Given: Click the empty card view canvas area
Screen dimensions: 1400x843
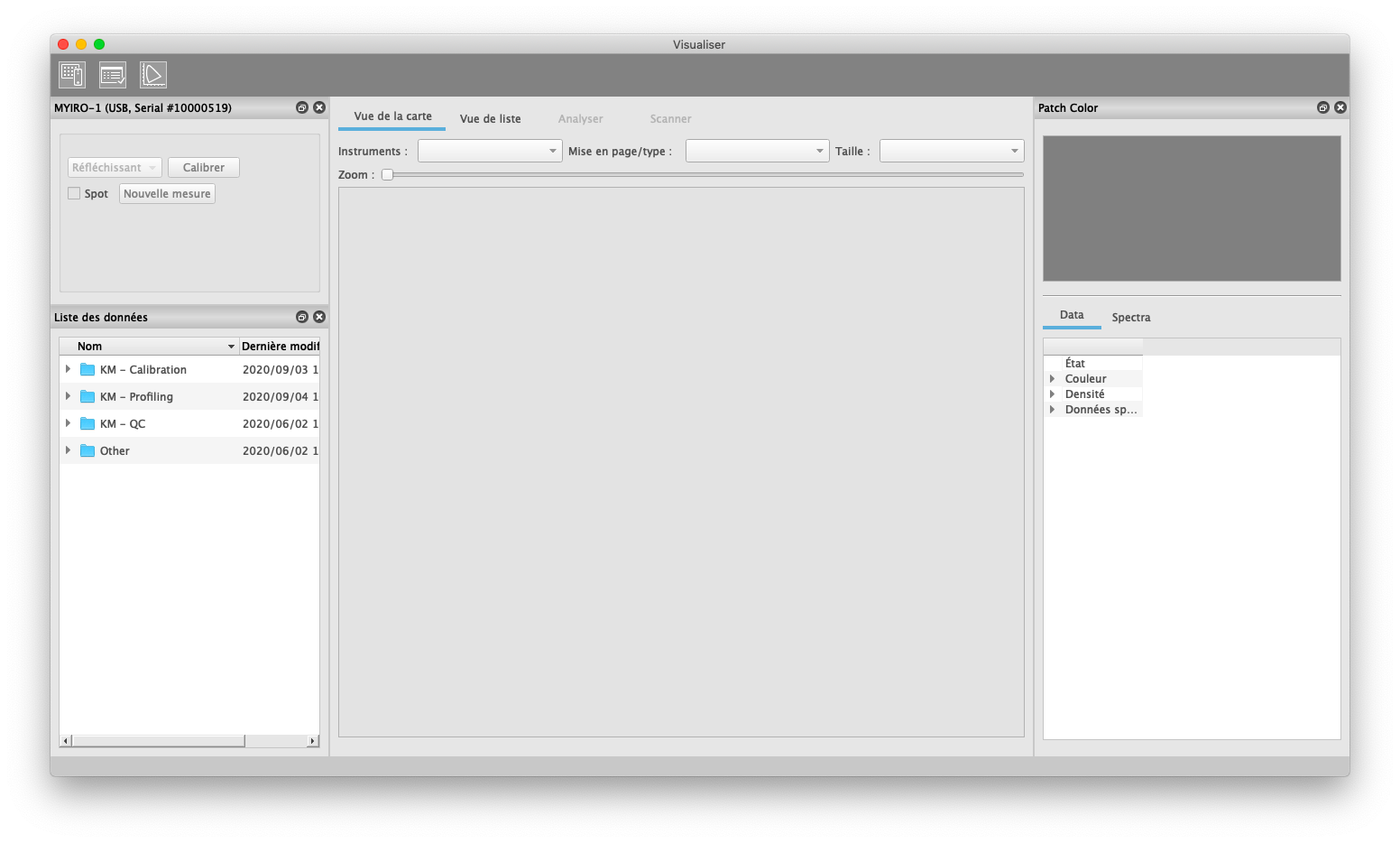Looking at the screenshot, I should 681,462.
